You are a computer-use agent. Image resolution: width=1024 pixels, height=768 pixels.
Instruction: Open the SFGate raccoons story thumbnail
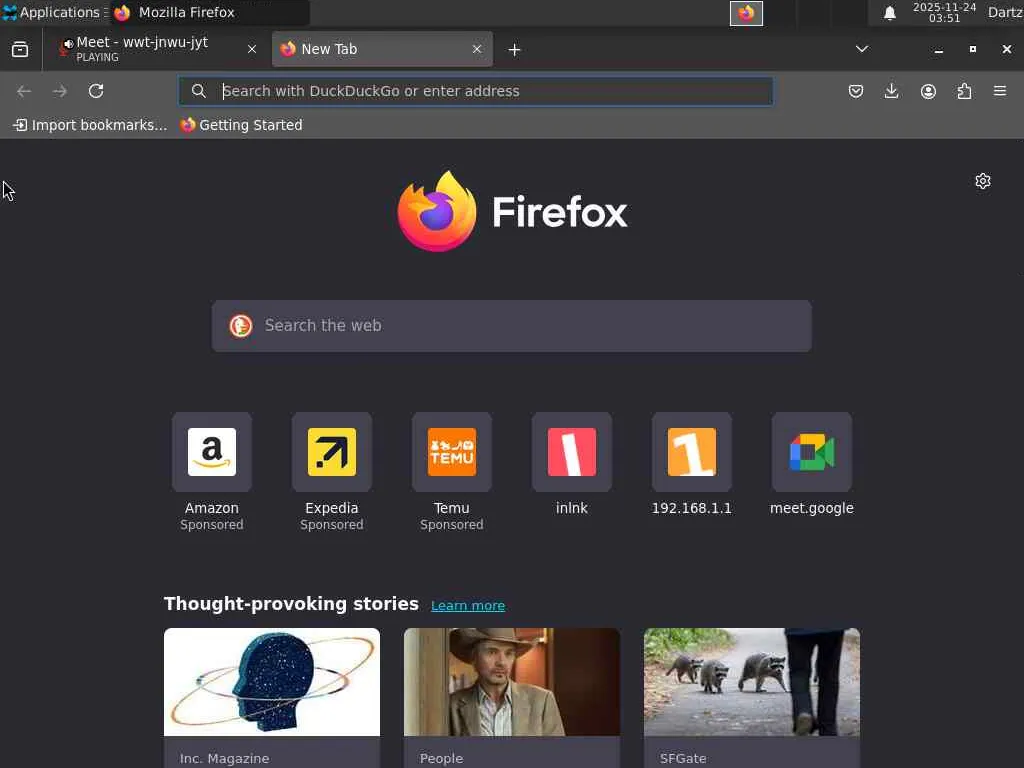tap(752, 682)
